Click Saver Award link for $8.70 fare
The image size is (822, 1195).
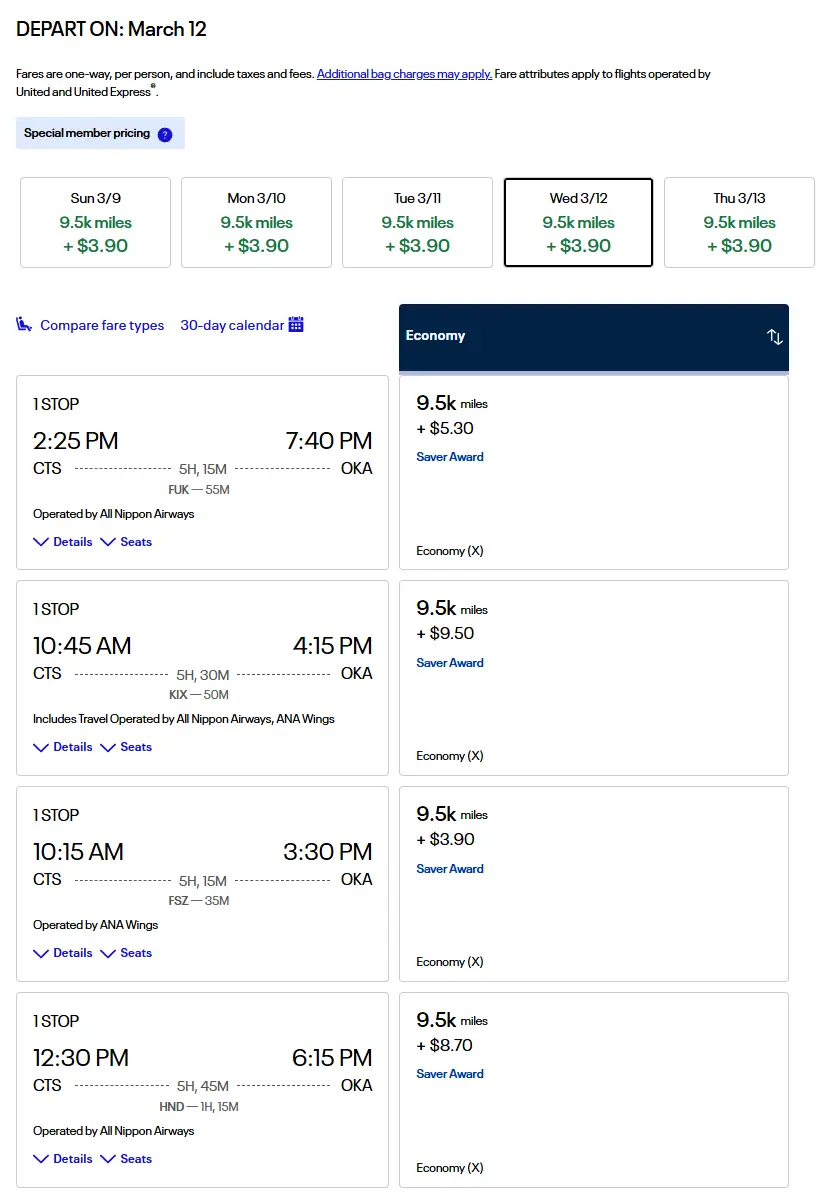450,1074
